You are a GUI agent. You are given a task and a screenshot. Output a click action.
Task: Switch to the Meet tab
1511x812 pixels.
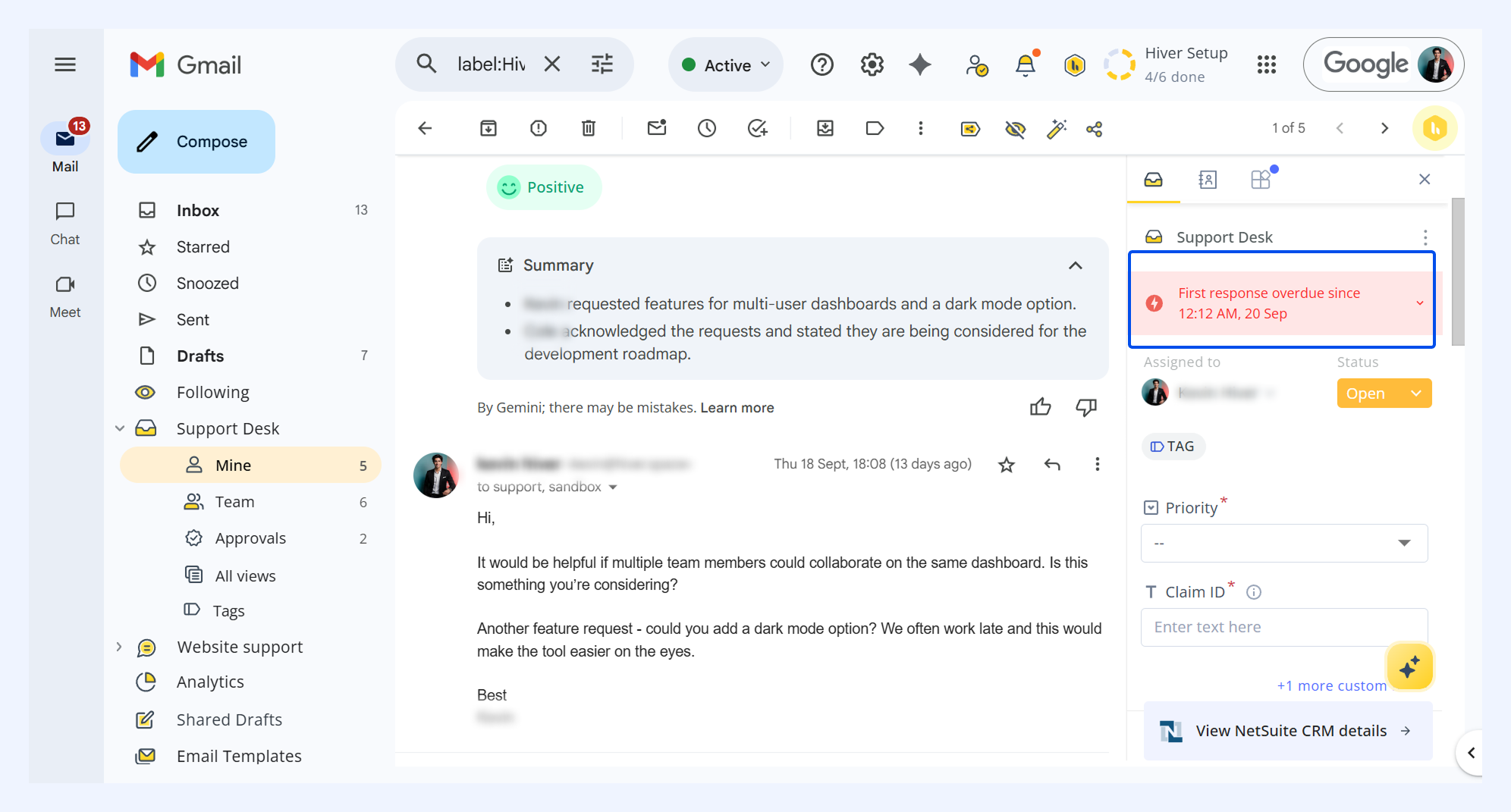coord(65,296)
